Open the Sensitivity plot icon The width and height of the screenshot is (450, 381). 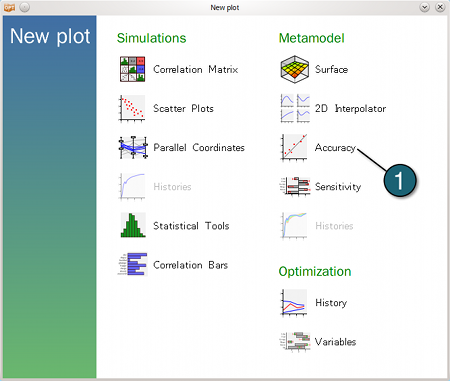click(295, 186)
